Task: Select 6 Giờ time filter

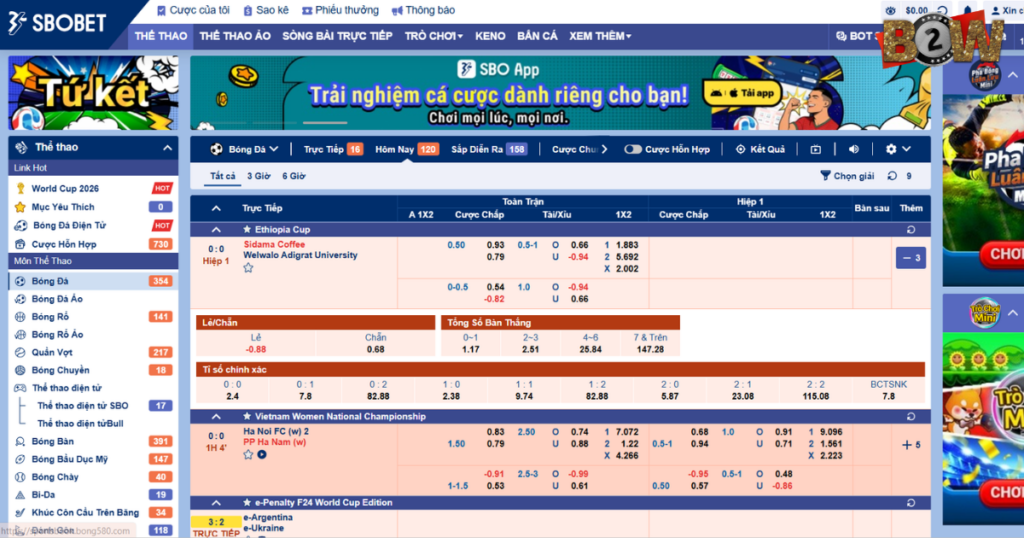Action: point(294,176)
